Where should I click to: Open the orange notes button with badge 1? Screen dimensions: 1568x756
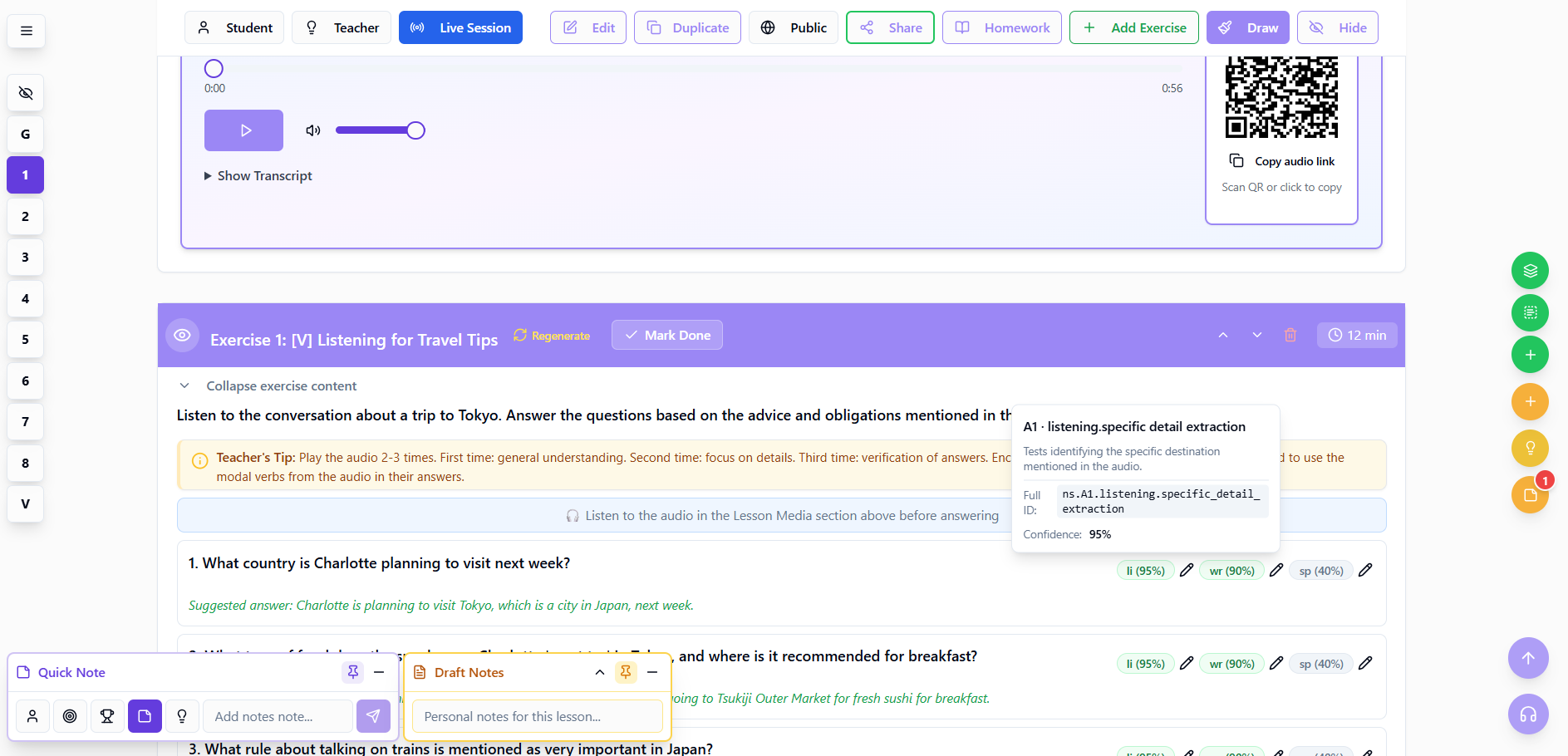click(x=1530, y=495)
